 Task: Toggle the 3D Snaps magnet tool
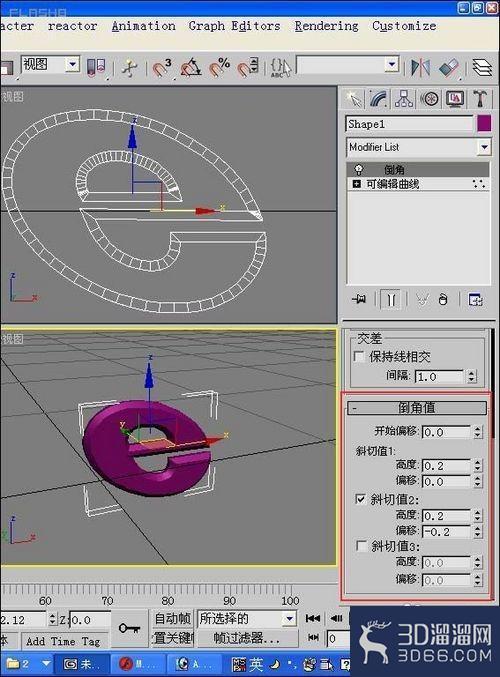tap(161, 67)
